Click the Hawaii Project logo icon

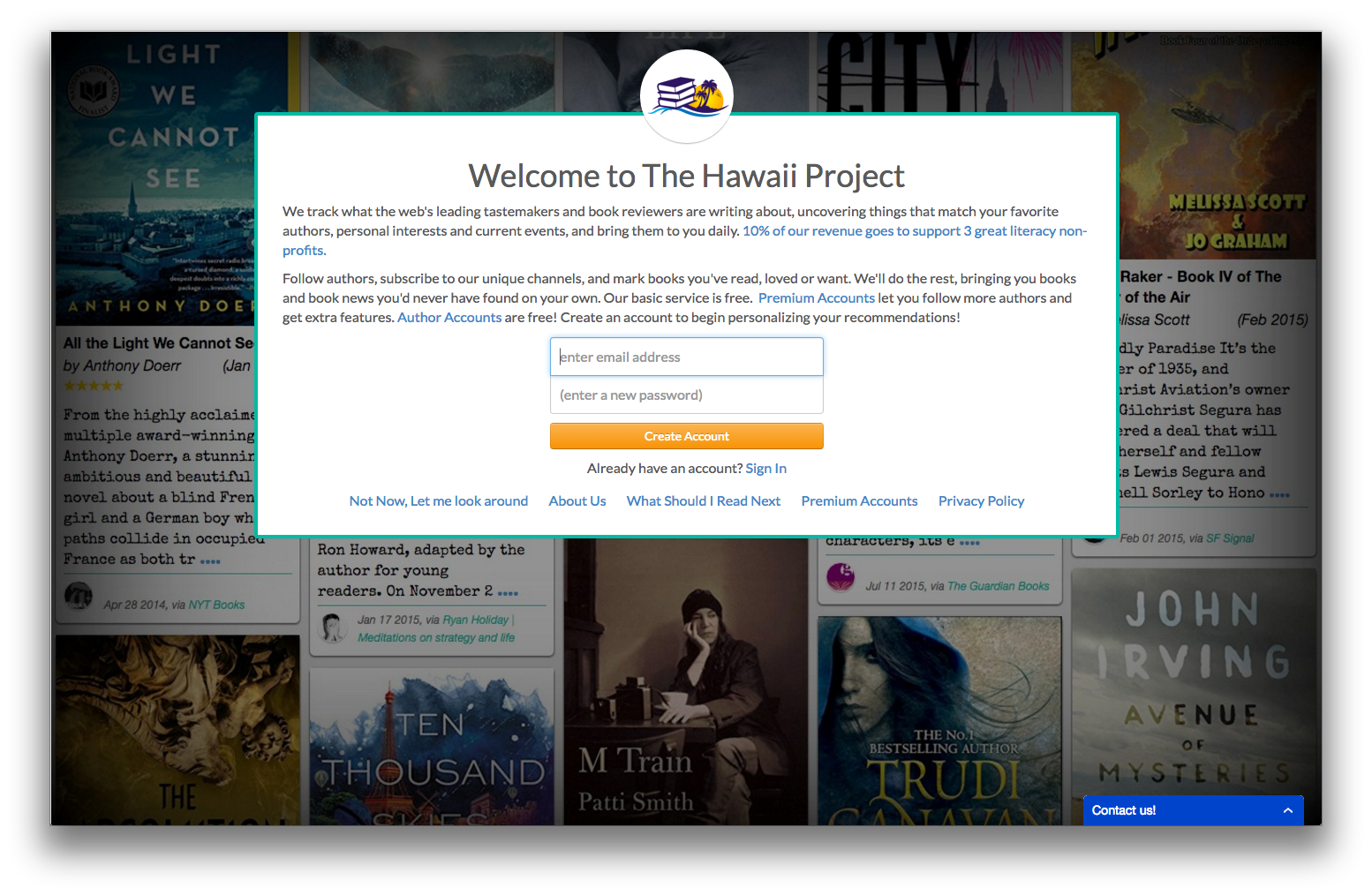click(x=686, y=95)
